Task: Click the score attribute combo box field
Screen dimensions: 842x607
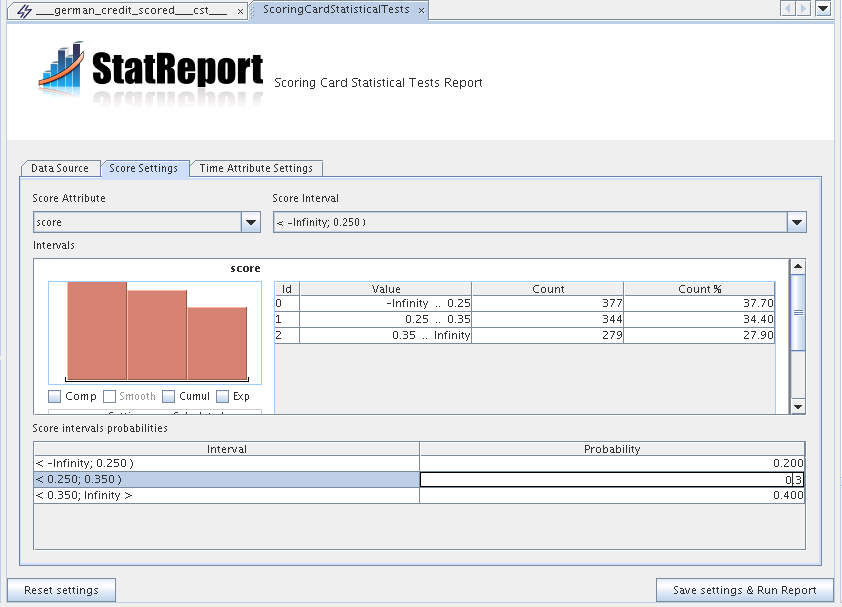Action: coord(137,222)
